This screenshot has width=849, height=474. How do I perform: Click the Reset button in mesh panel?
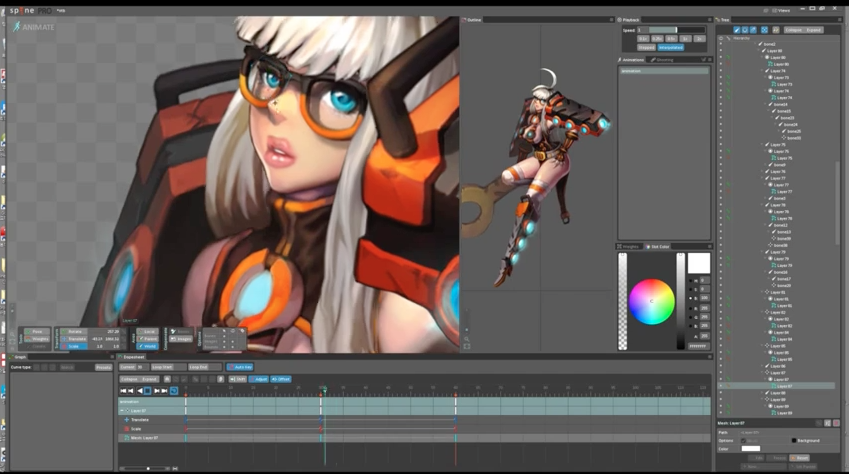point(800,458)
